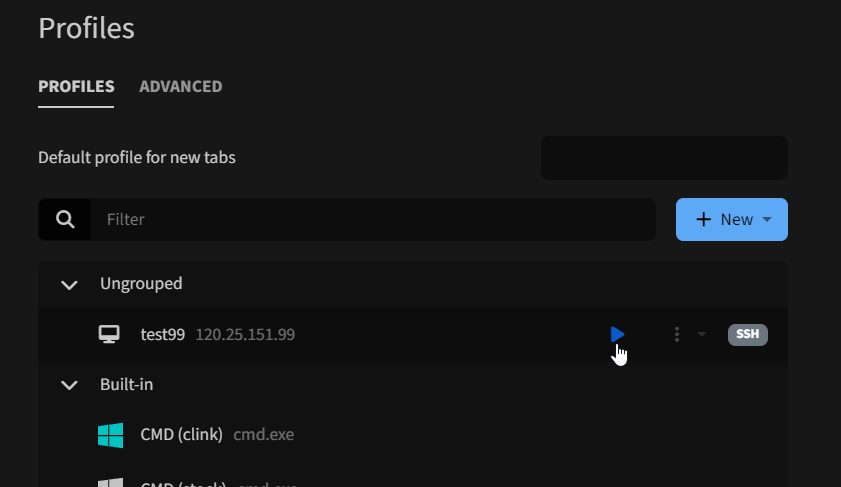Click the gray Windows icon below CMD (clink)
841x487 pixels.
click(110, 482)
